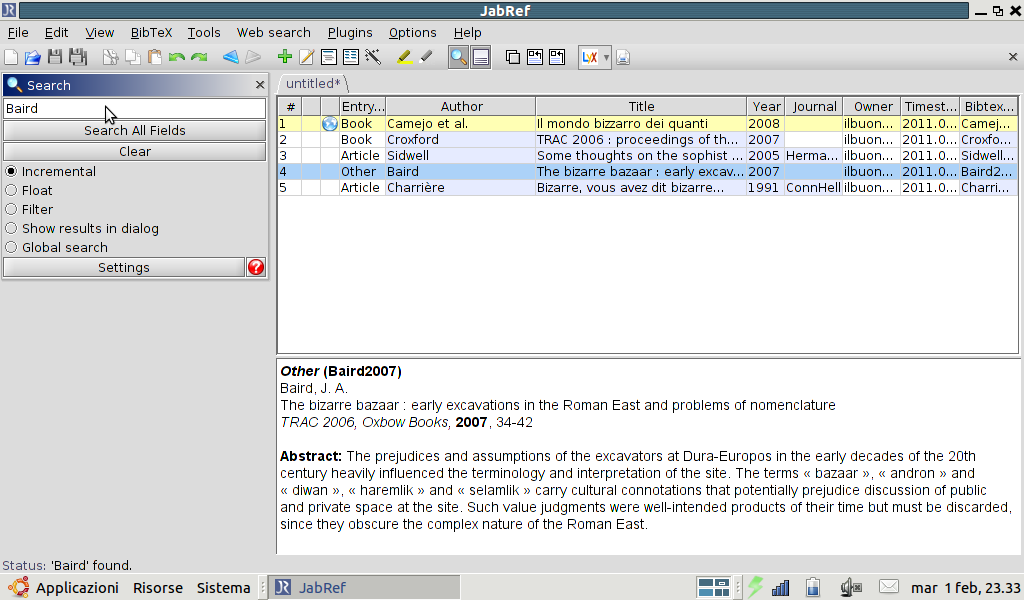This screenshot has height=600, width=1024.
Task: Select Show results in dialog option
Action: pyautogui.click(x=11, y=228)
